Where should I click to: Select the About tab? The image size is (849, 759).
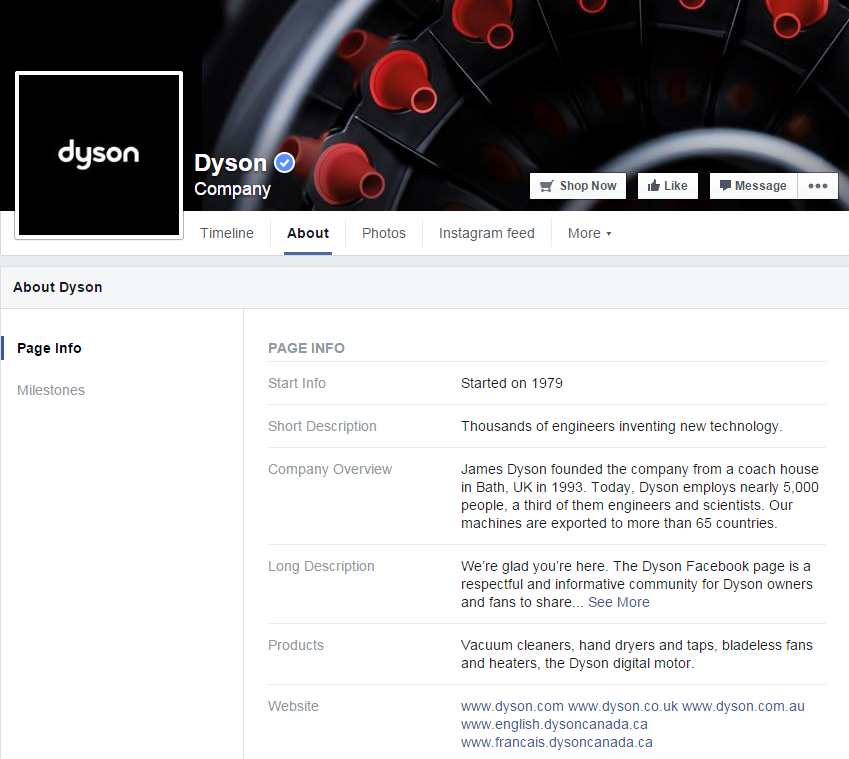308,233
